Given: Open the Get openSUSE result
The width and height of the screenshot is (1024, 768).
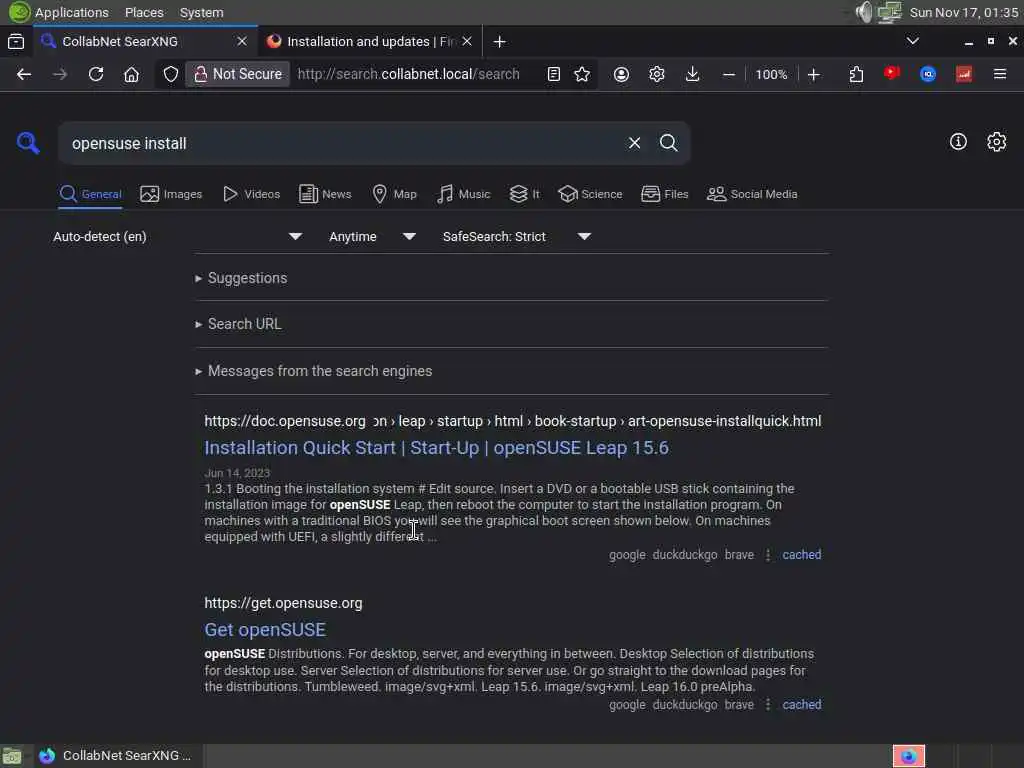Looking at the screenshot, I should (265, 630).
